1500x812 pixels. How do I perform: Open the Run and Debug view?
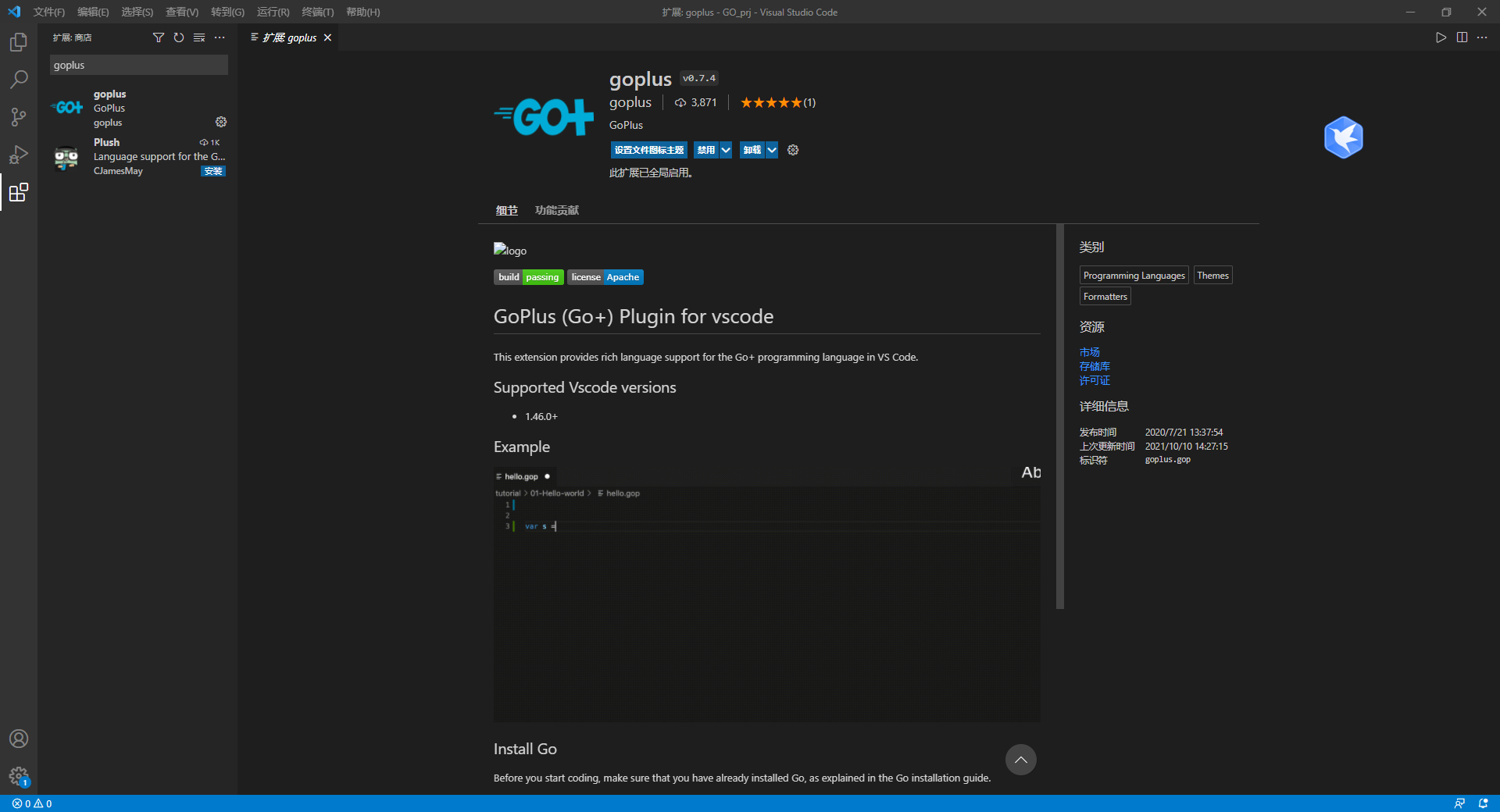[x=19, y=155]
